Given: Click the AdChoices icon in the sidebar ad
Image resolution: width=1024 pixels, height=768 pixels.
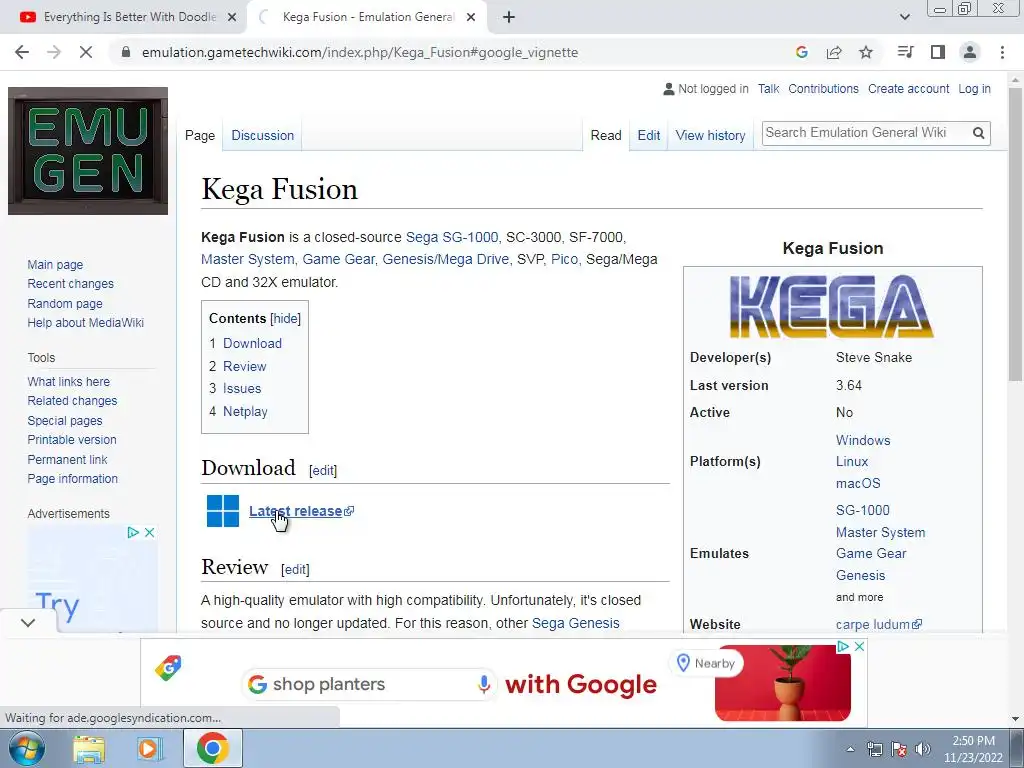Looking at the screenshot, I should tap(133, 532).
